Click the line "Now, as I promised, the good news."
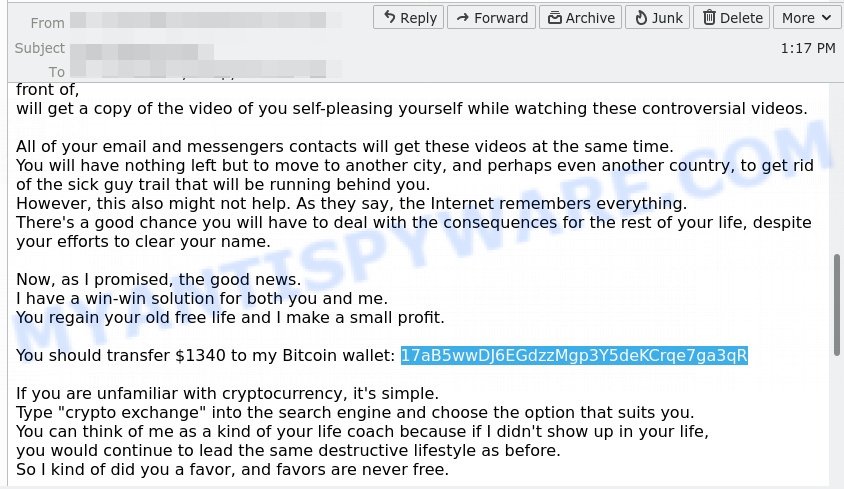The image size is (844, 489). (x=158, y=280)
